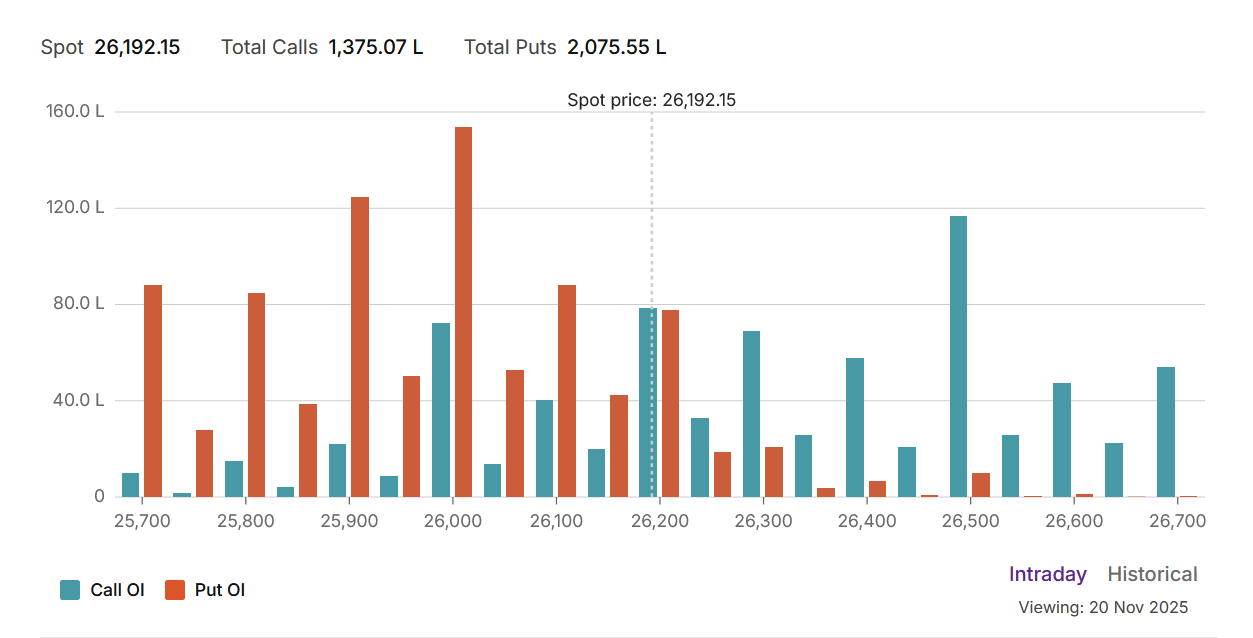Switch to the Historical tab

coord(1152,574)
